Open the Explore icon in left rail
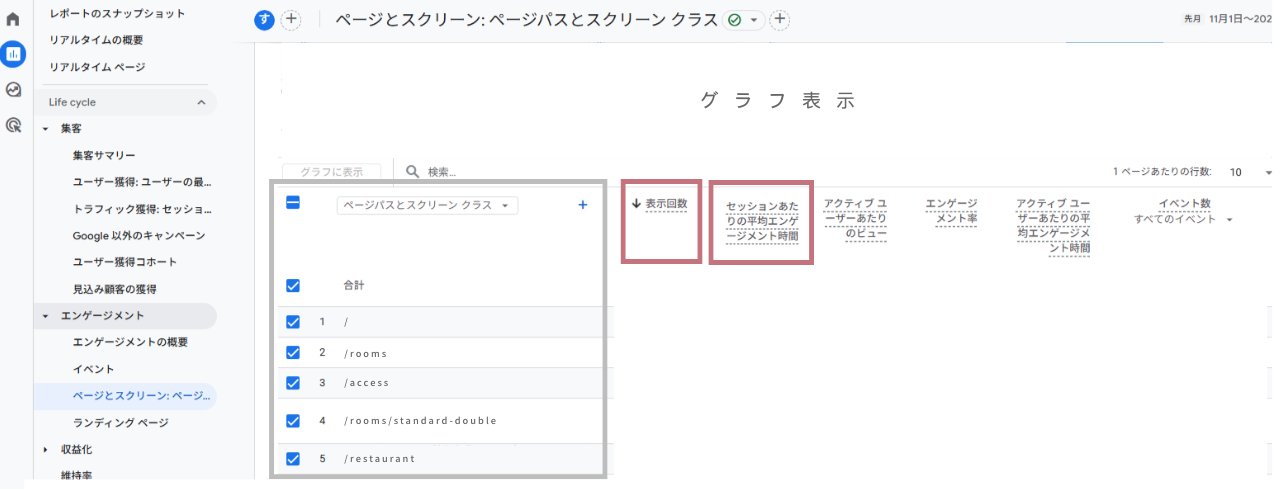Screen dimensions: 1280x490 click(x=13, y=90)
